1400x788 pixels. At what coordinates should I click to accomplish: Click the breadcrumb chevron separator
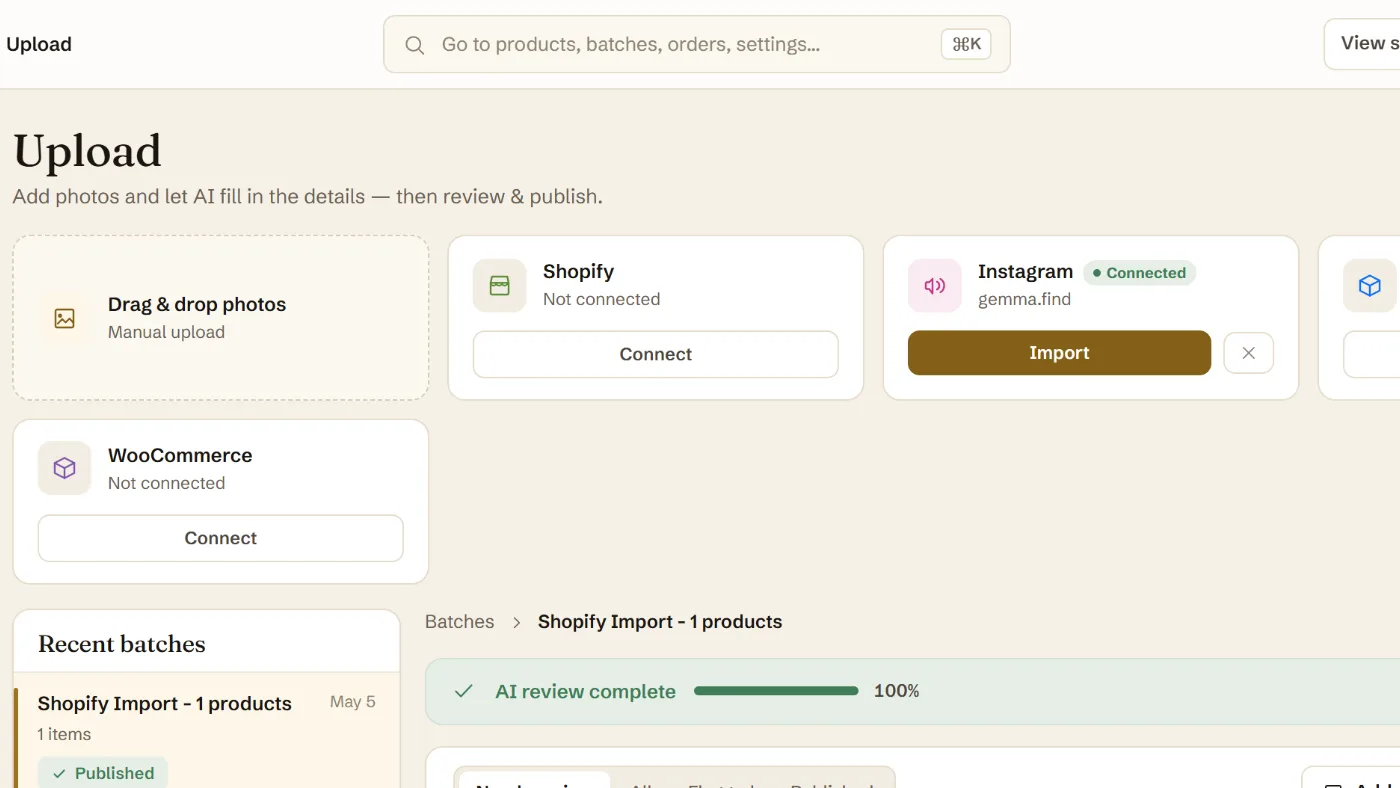[517, 622]
